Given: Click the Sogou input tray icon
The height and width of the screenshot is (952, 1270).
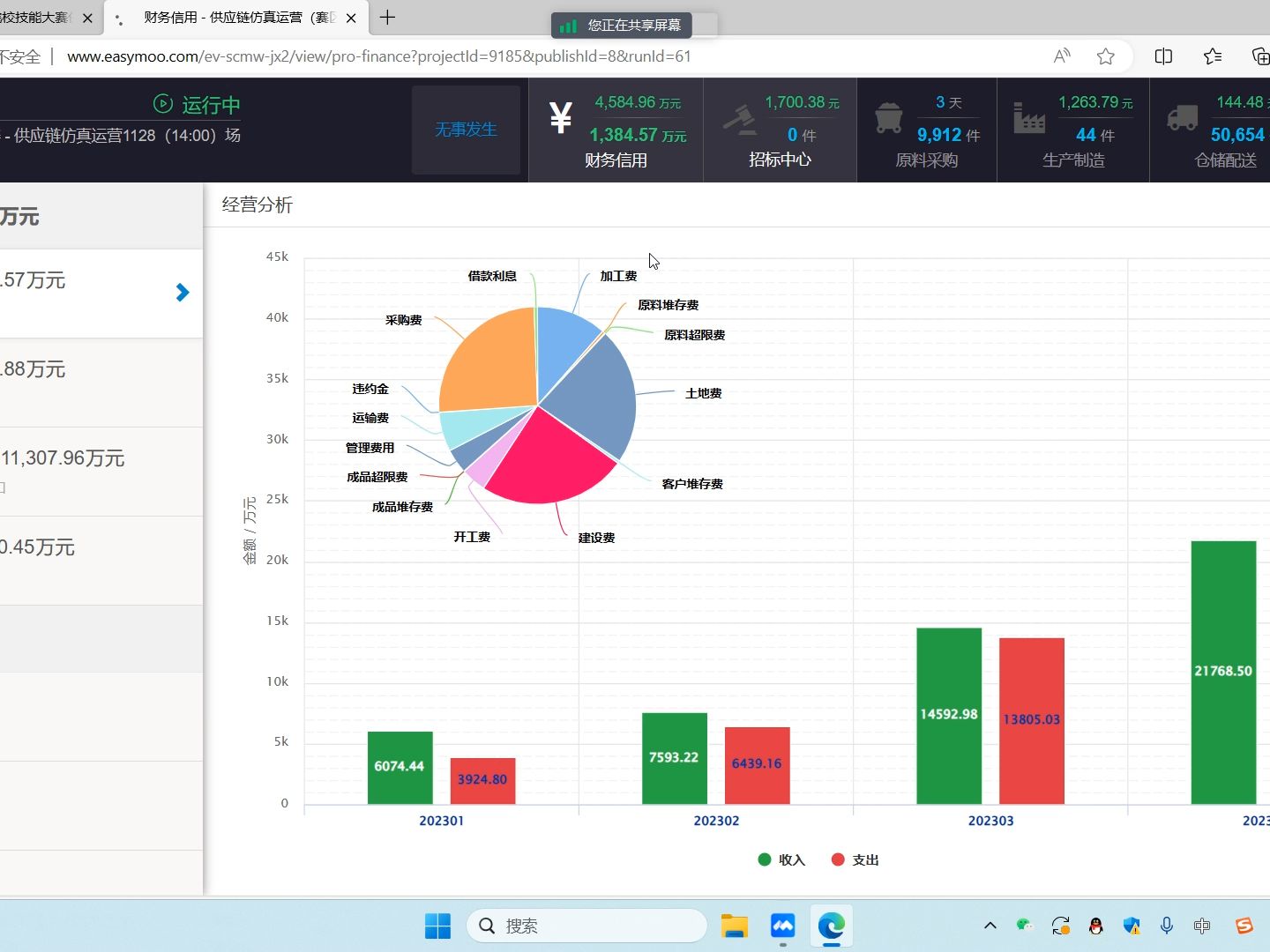Looking at the screenshot, I should tap(1244, 926).
